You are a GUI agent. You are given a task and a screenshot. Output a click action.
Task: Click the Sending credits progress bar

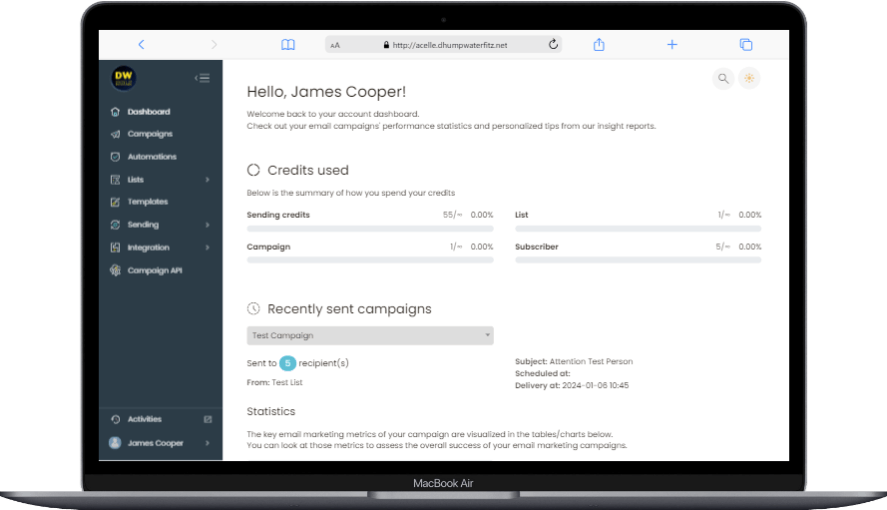click(370, 229)
